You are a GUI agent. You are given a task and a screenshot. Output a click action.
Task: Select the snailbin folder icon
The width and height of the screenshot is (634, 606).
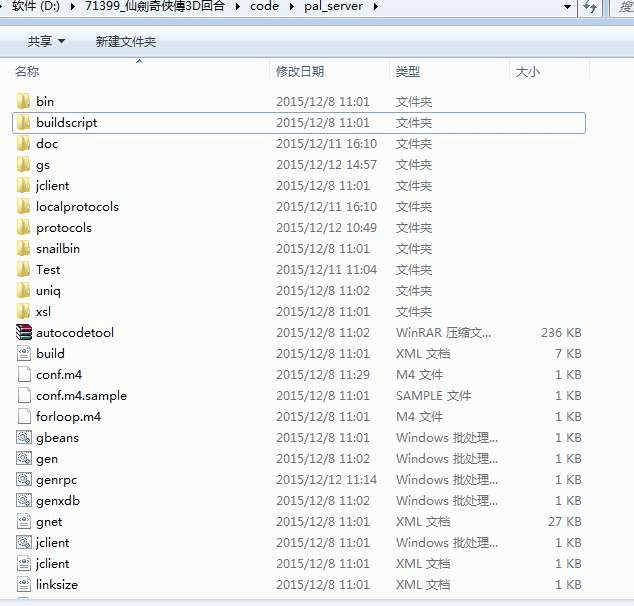pos(23,249)
